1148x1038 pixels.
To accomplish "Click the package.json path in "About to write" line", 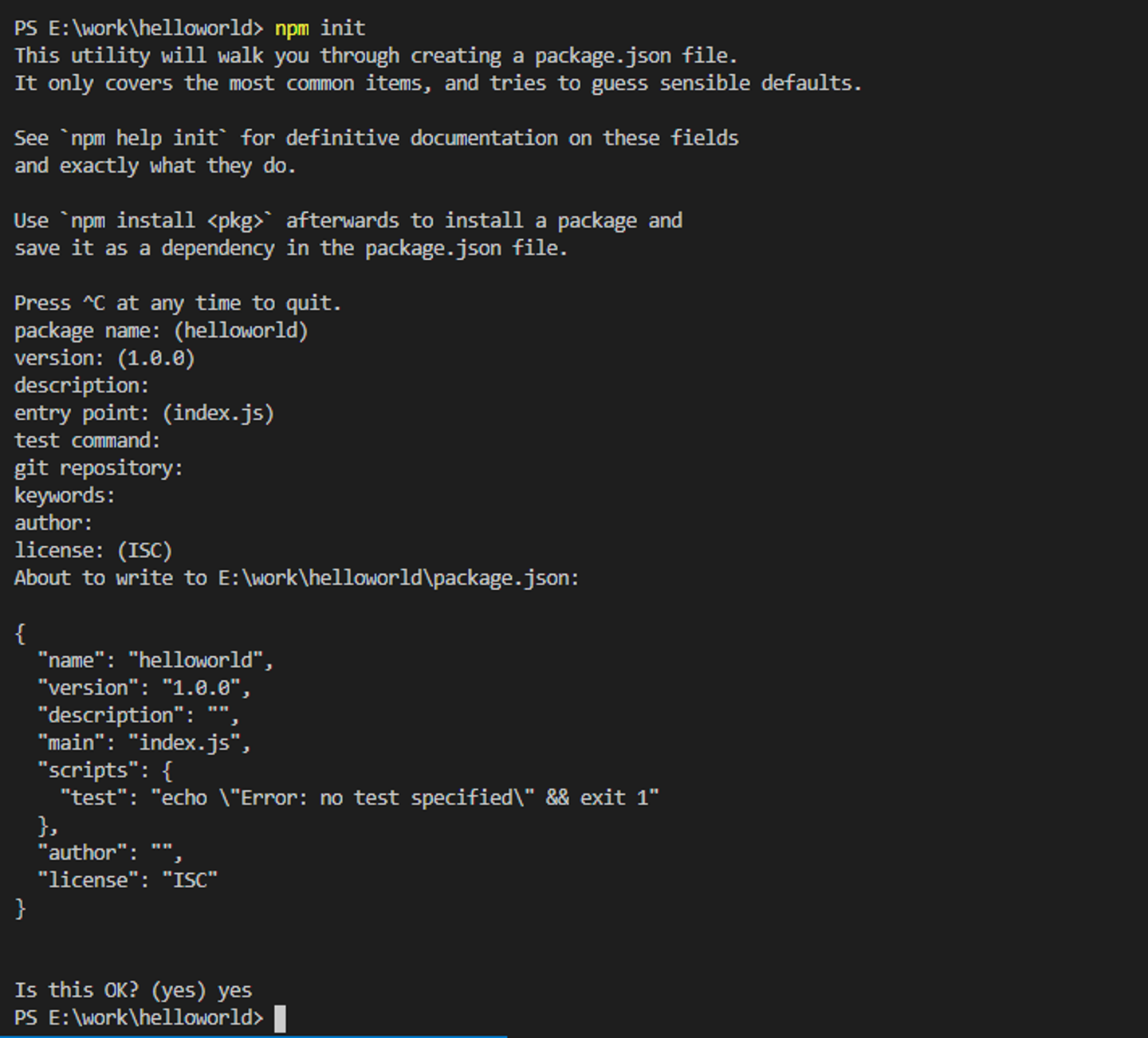I will [x=396, y=578].
